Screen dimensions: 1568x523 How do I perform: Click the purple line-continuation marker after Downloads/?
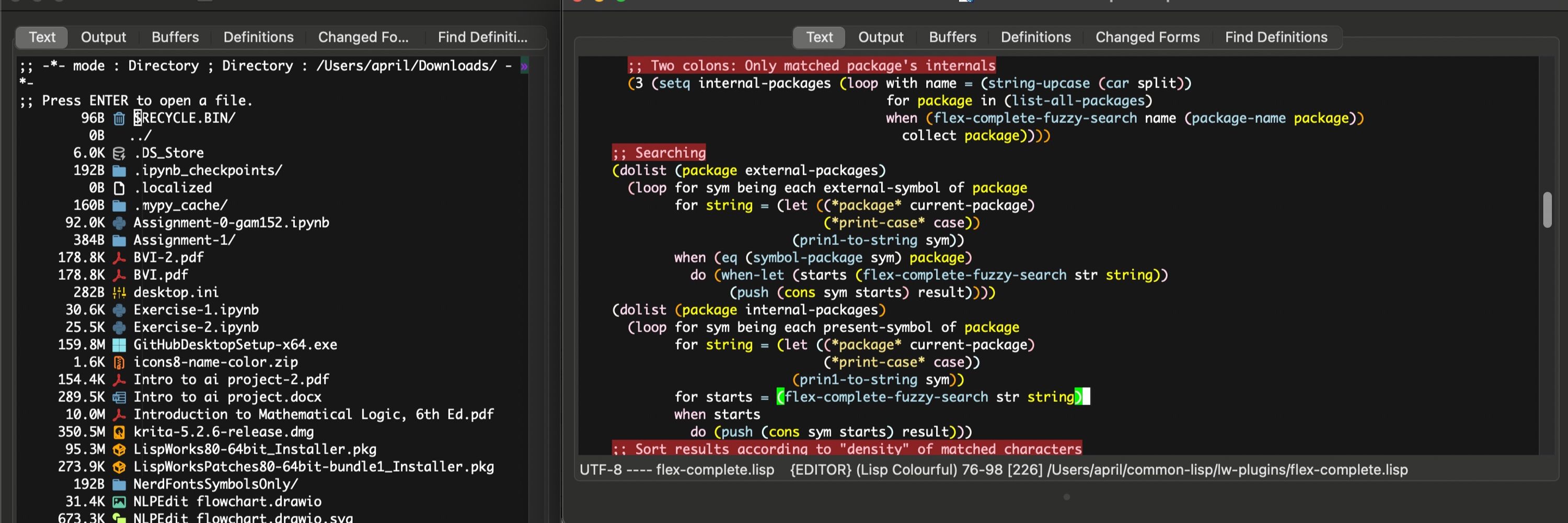524,66
